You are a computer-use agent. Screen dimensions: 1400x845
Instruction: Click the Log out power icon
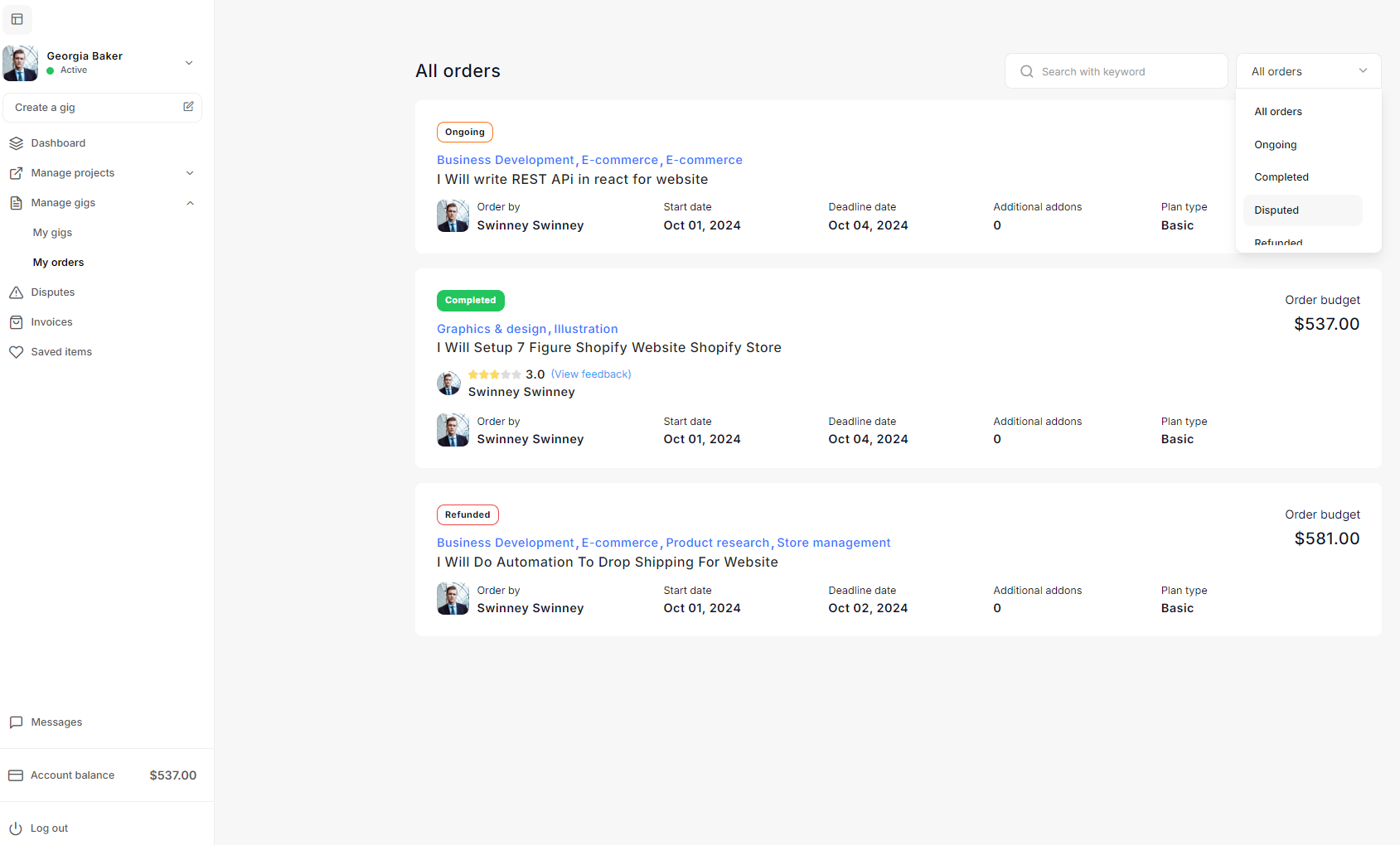click(x=16, y=828)
